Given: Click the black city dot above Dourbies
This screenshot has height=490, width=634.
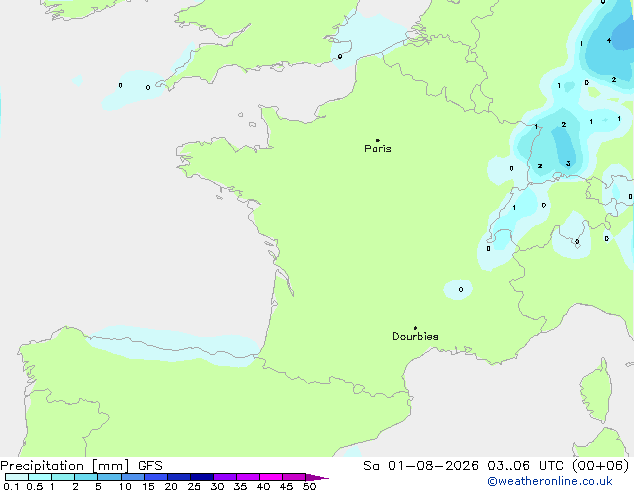Looking at the screenshot, I should point(415,328).
